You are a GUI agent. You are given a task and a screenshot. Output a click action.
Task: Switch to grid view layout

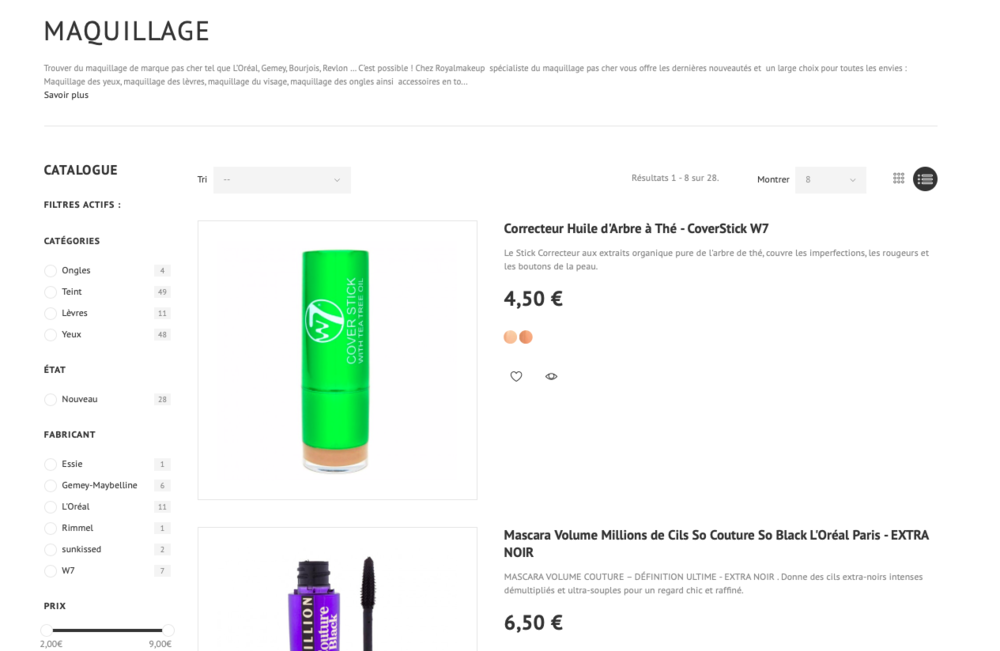(x=898, y=179)
